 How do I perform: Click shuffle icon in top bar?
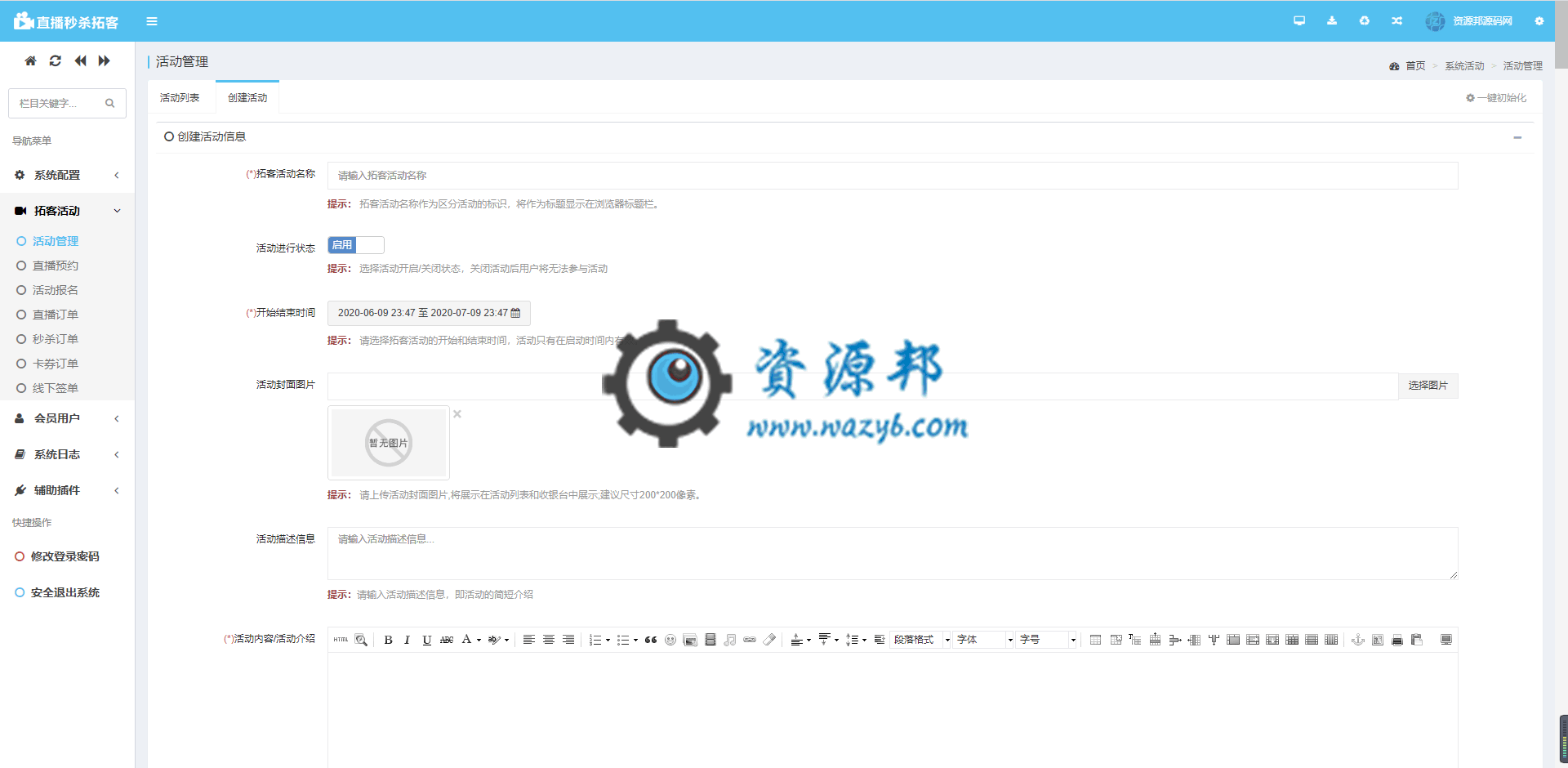1397,21
